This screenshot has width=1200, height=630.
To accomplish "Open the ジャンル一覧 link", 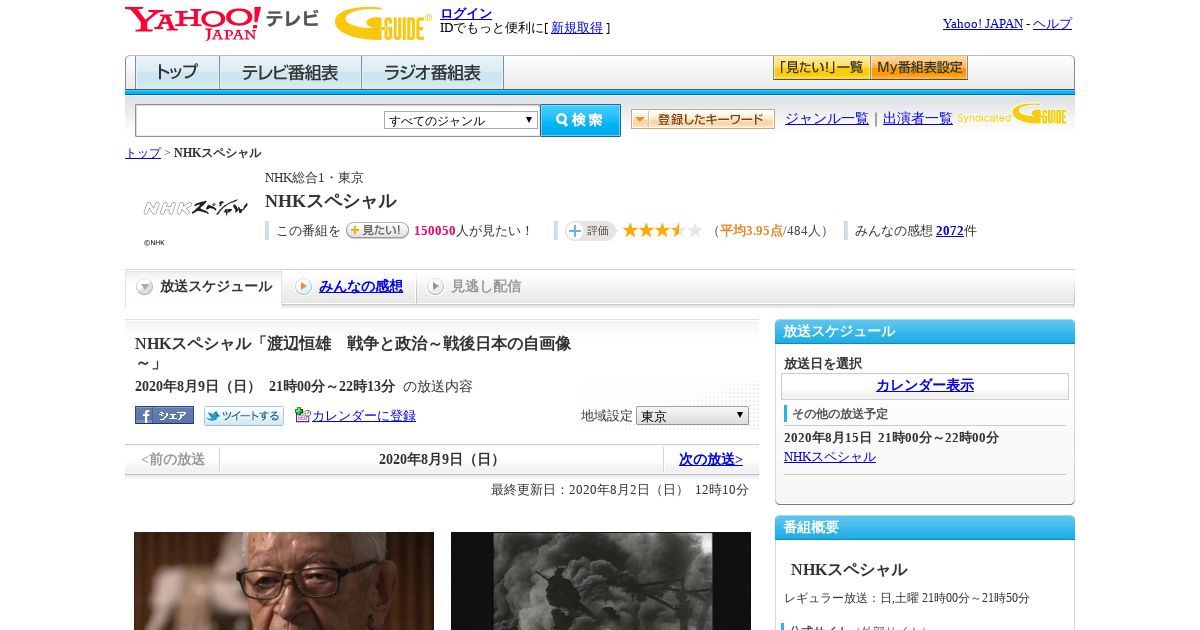I will [827, 118].
